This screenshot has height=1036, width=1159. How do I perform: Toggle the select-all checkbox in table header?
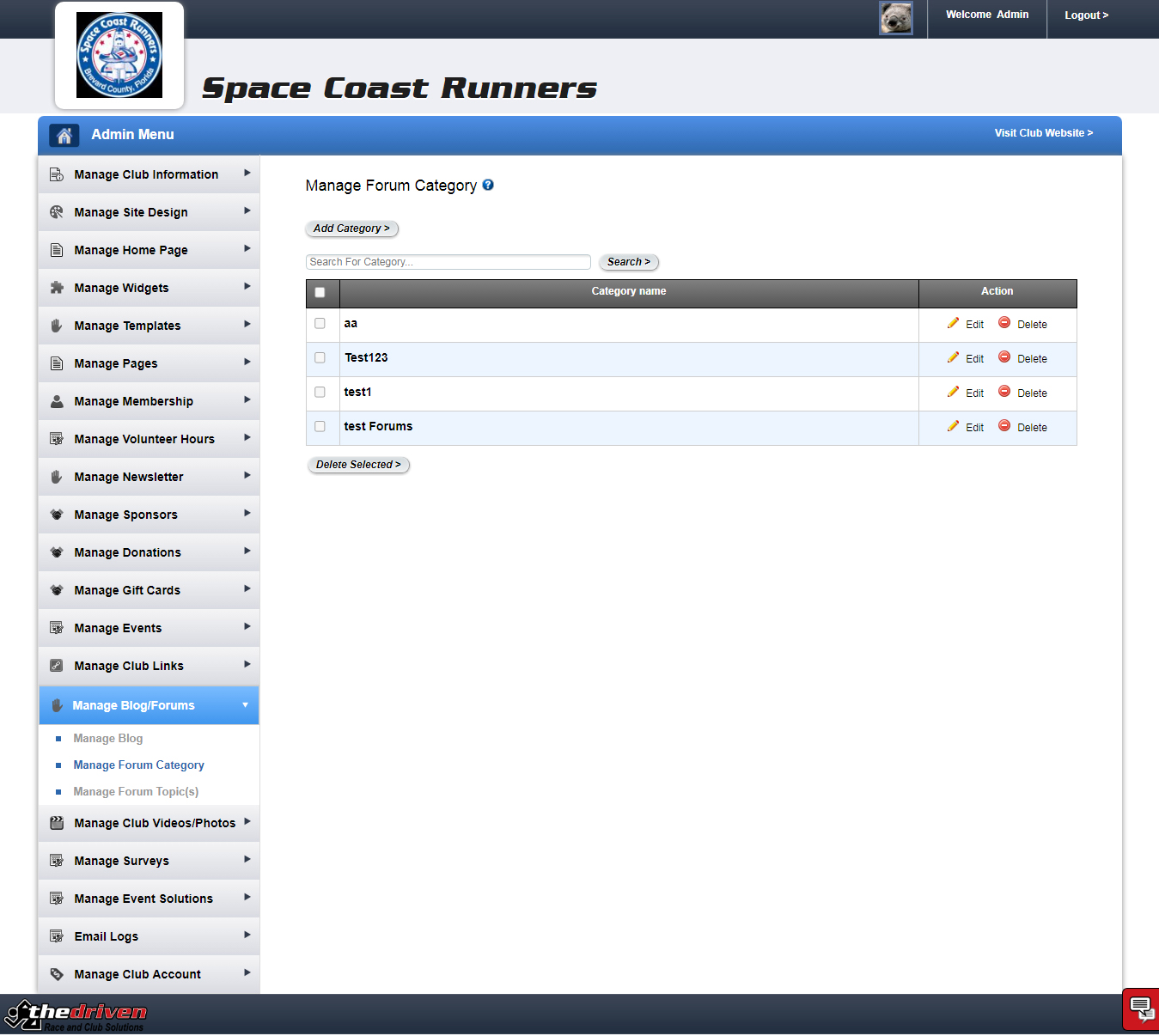click(x=320, y=292)
